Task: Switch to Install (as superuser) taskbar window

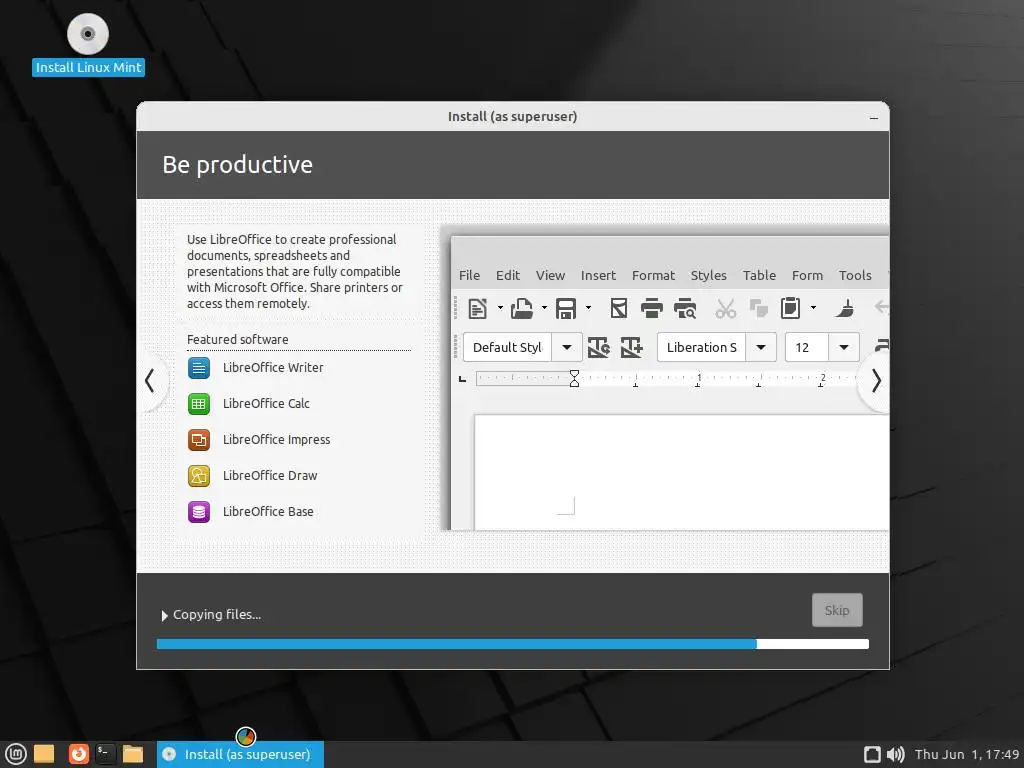Action: [240, 754]
